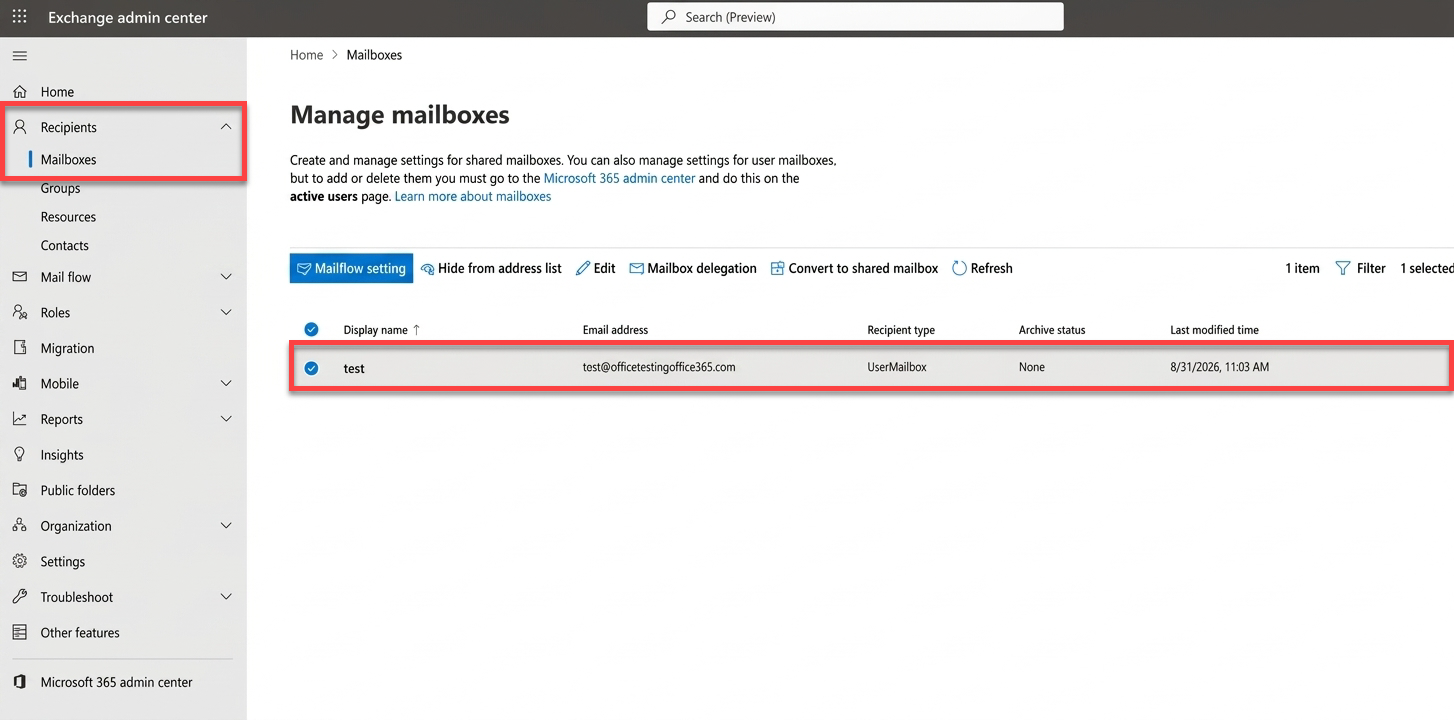Click Microsoft 365 admin center in sidebar
This screenshot has width=1454, height=720.
click(x=116, y=682)
